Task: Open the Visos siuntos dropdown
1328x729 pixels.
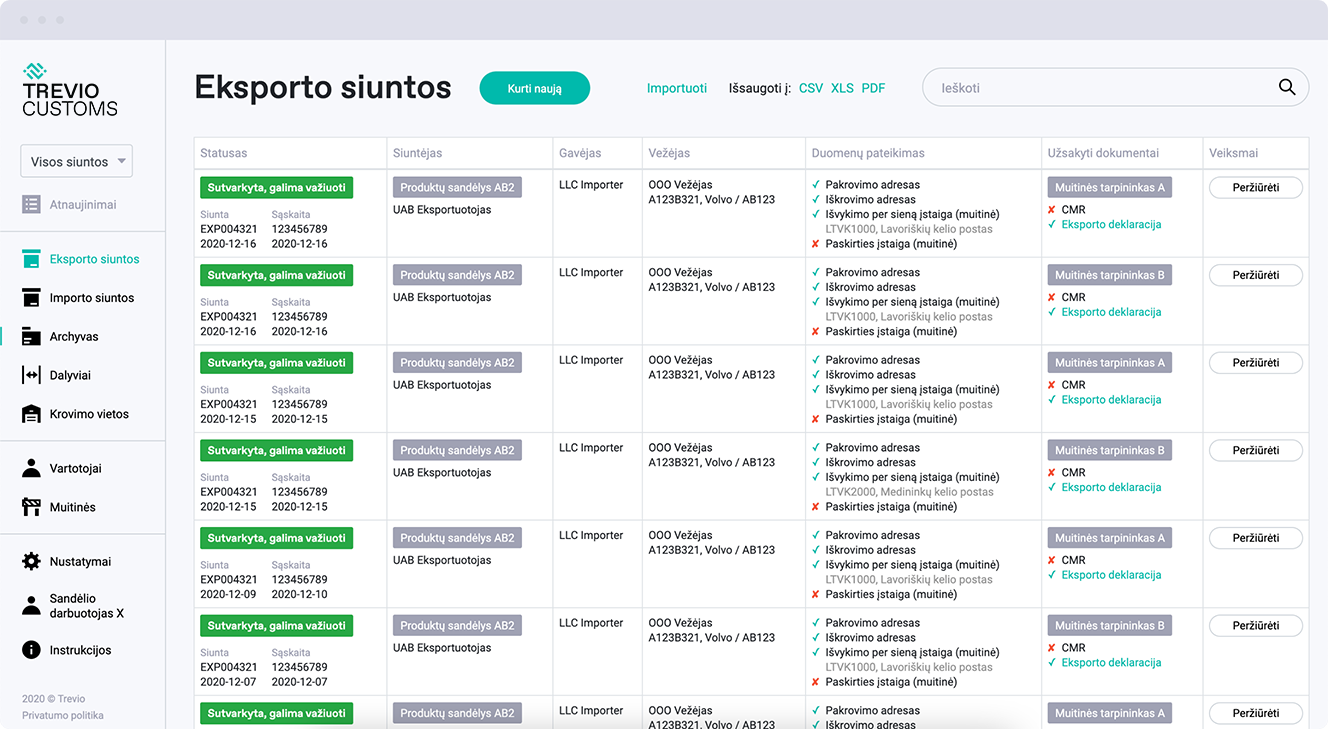Action: tap(76, 162)
